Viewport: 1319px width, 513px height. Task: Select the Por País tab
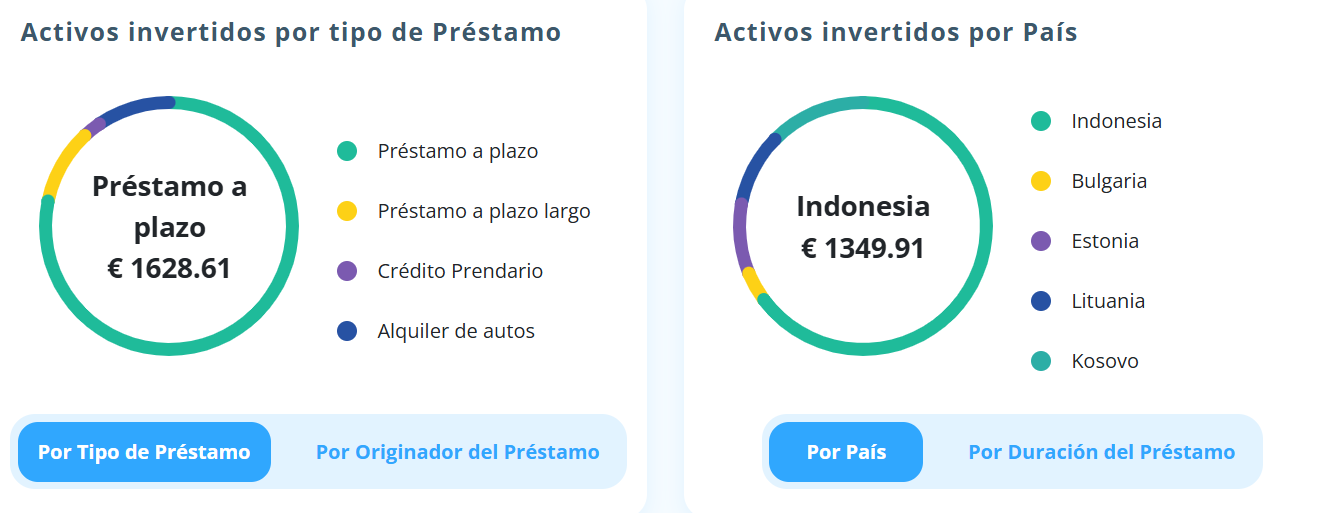pos(846,452)
